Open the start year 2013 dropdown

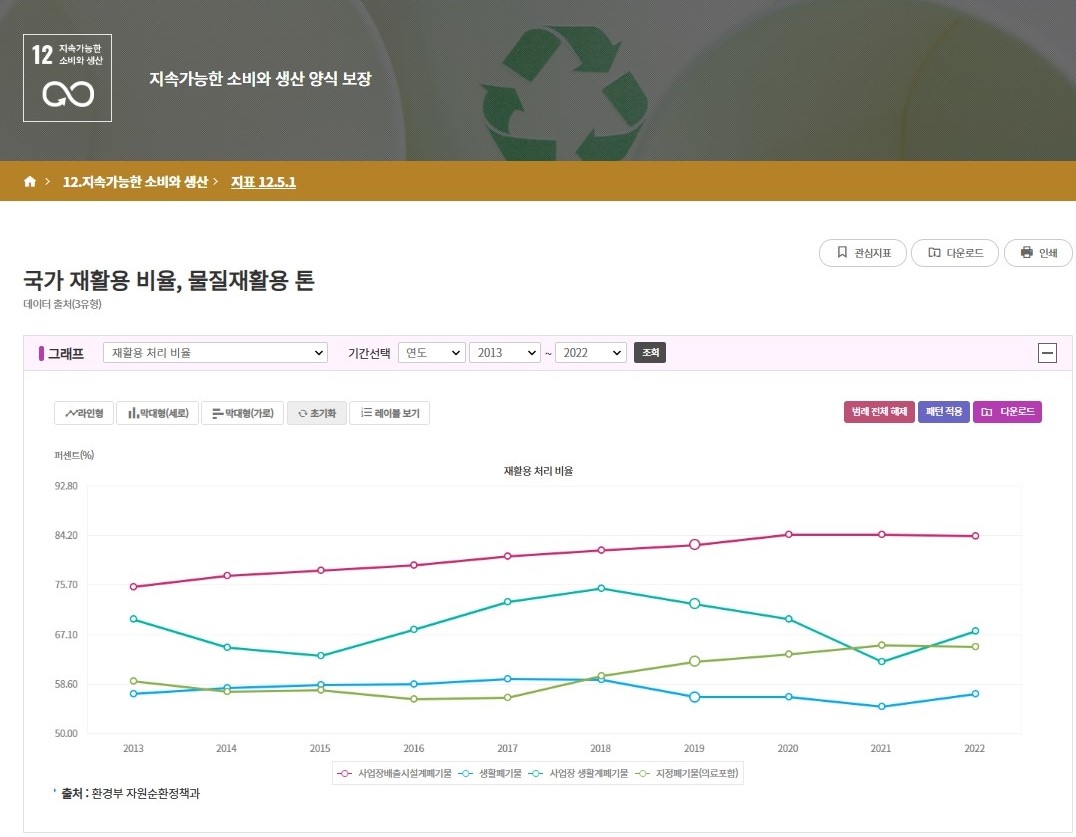505,353
